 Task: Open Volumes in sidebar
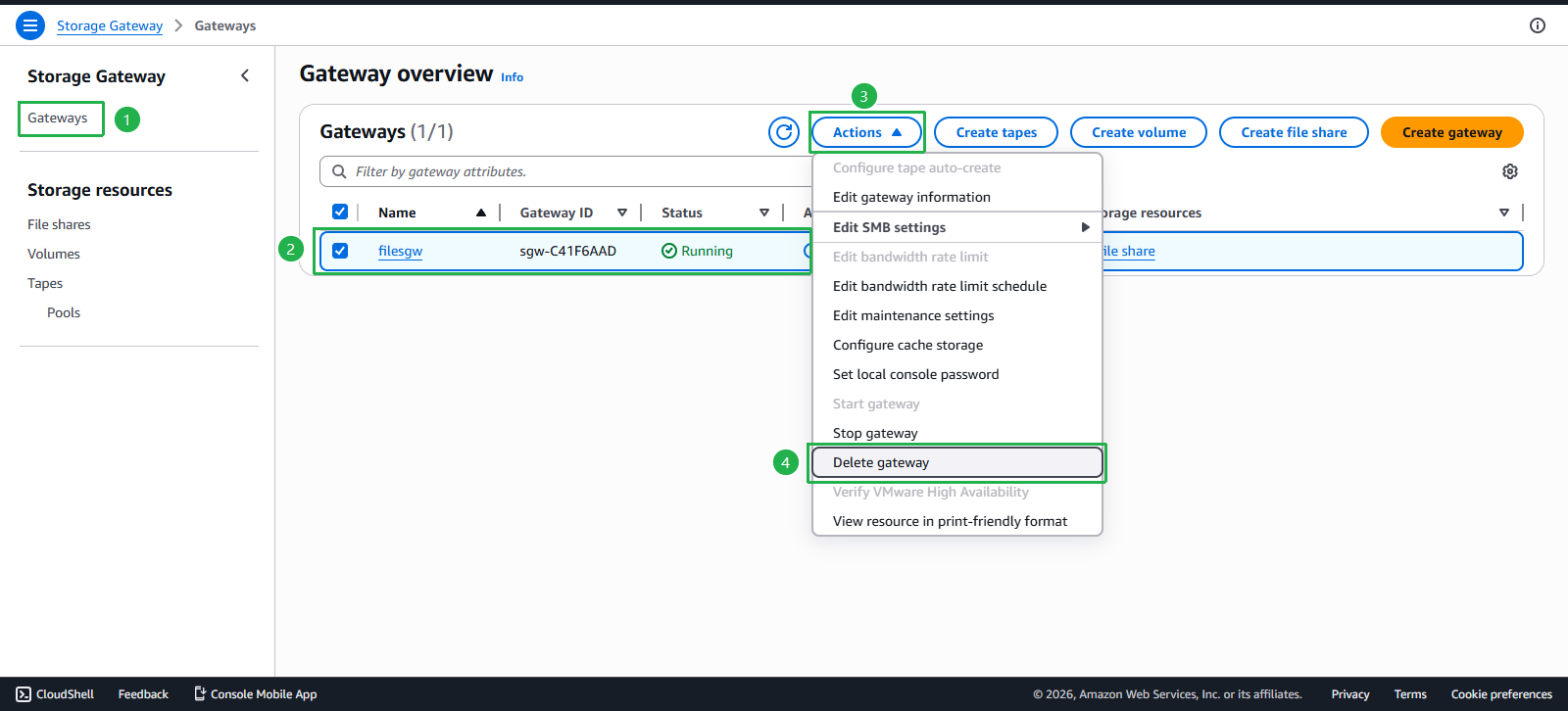coord(54,254)
